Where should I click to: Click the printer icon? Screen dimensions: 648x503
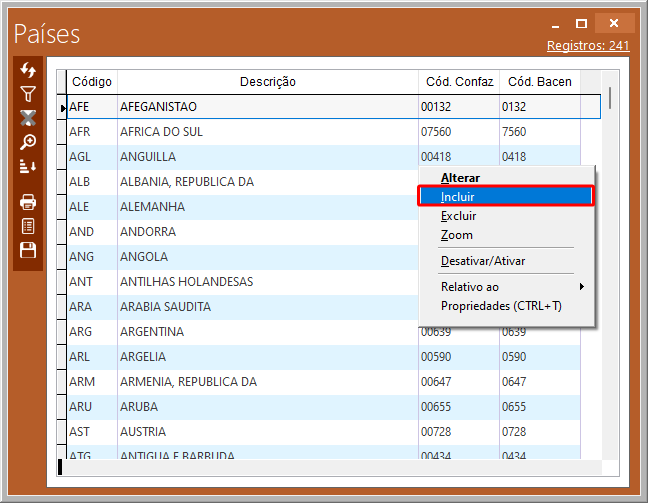tap(28, 202)
